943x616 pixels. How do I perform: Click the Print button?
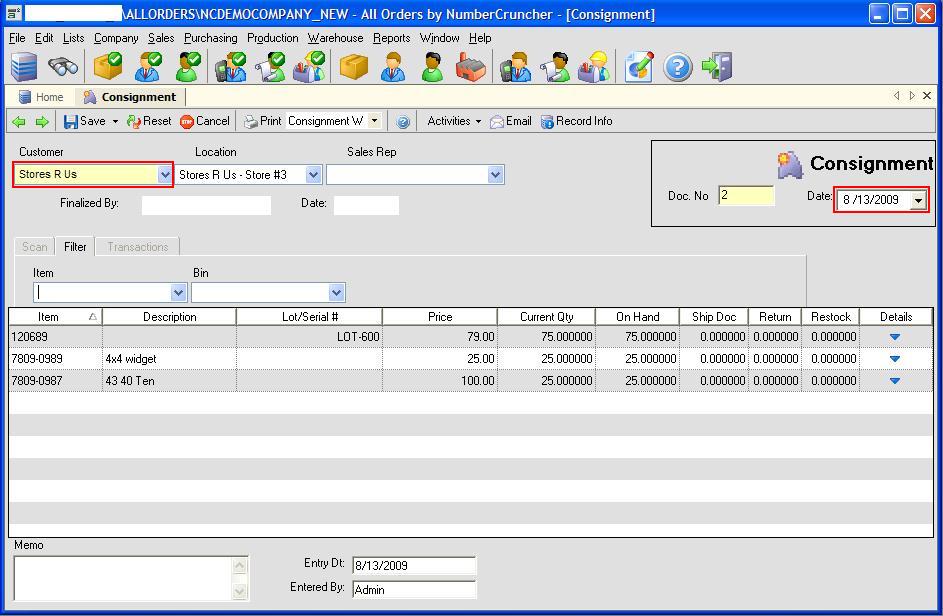(262, 121)
